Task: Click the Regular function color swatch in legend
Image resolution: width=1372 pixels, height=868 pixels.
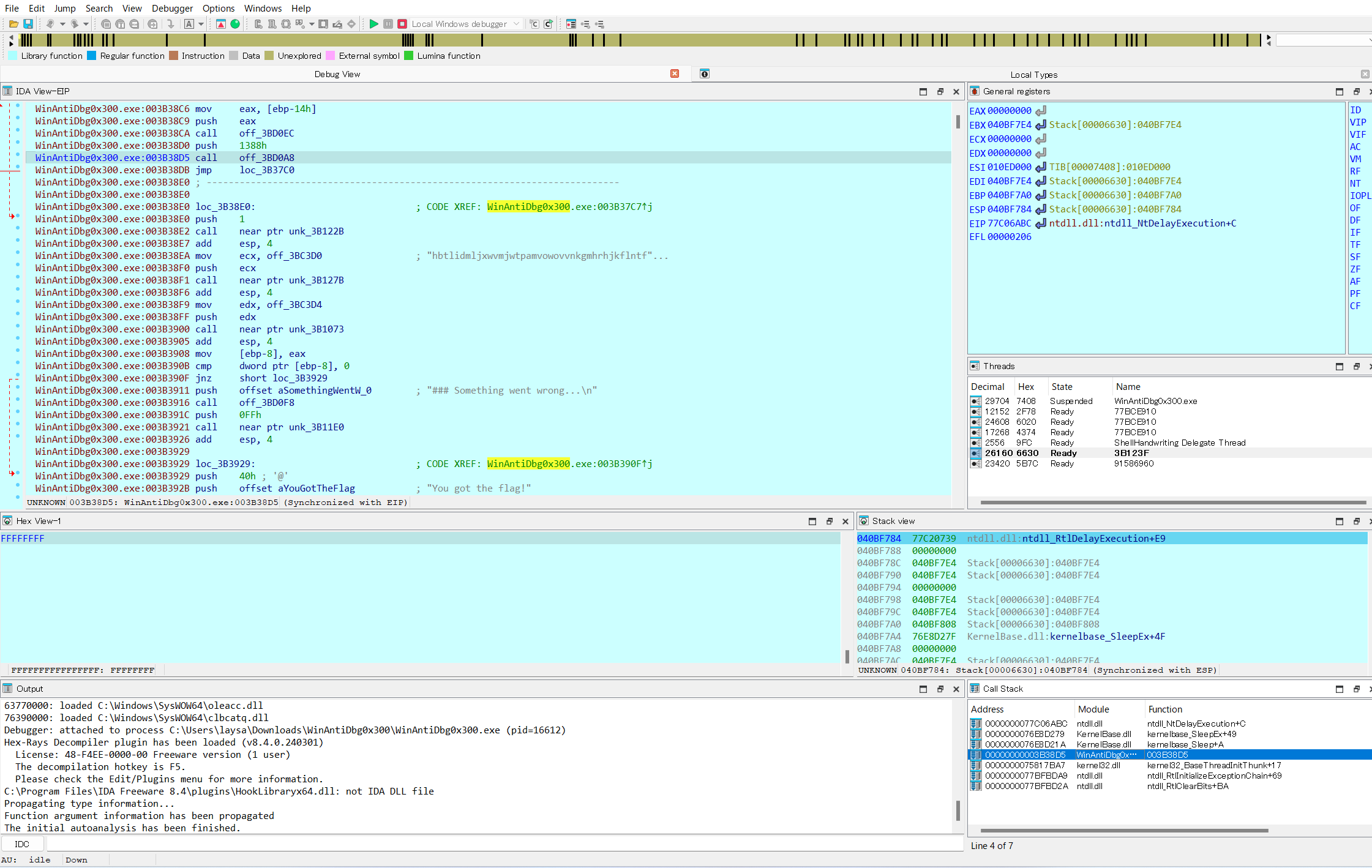Action: (92, 56)
